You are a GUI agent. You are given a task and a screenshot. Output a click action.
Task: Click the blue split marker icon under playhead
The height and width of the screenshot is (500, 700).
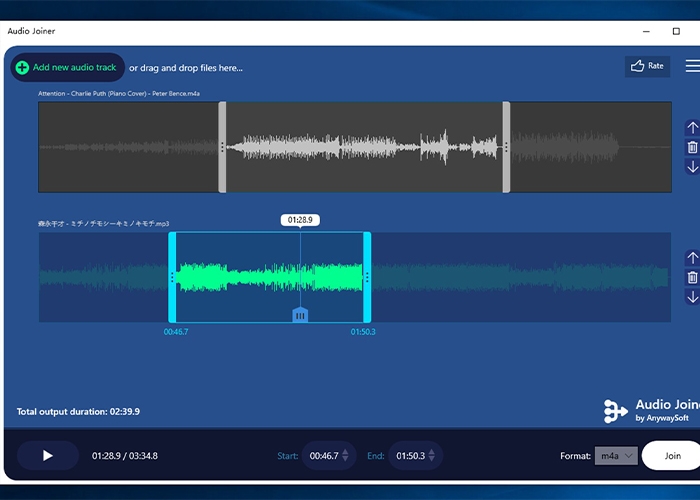(x=300, y=315)
